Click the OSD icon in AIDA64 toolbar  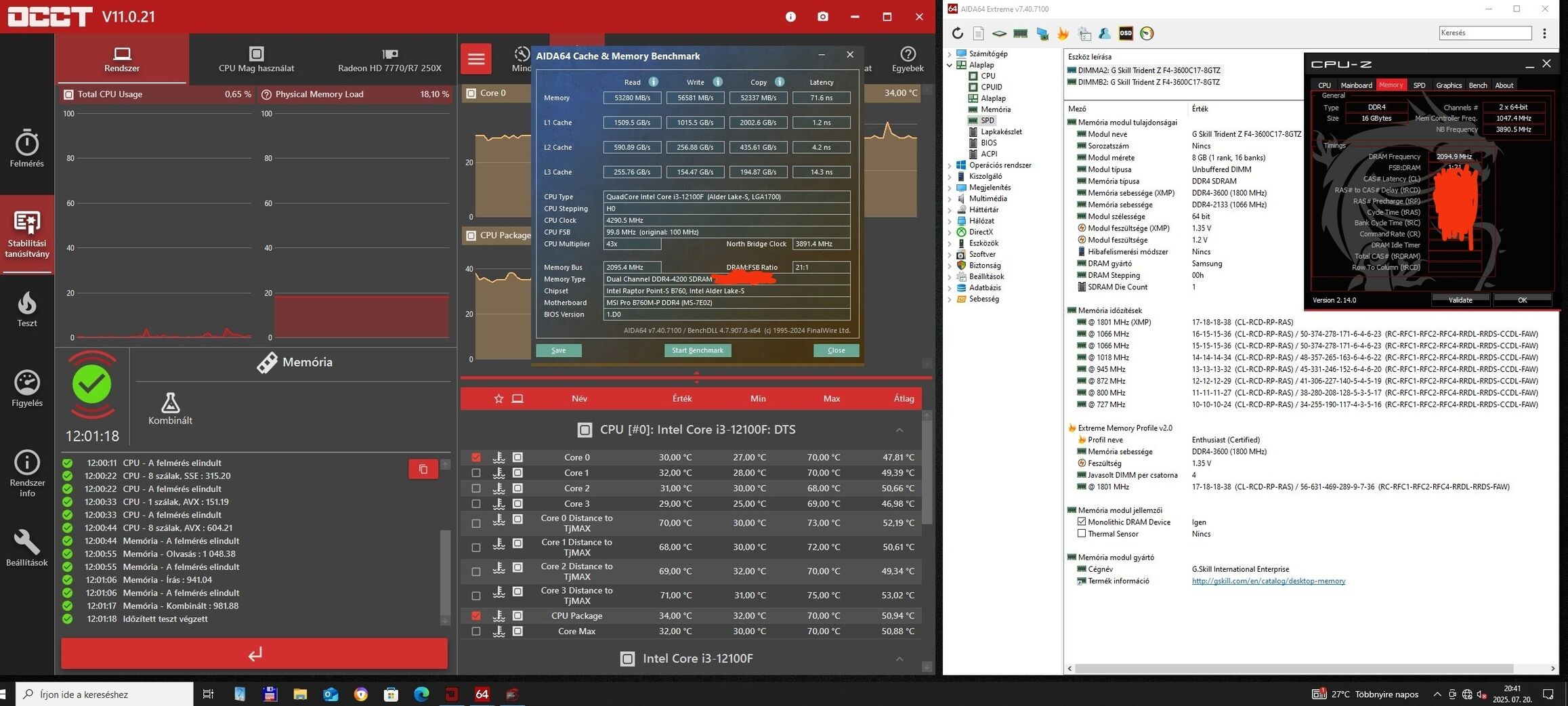[1125, 33]
